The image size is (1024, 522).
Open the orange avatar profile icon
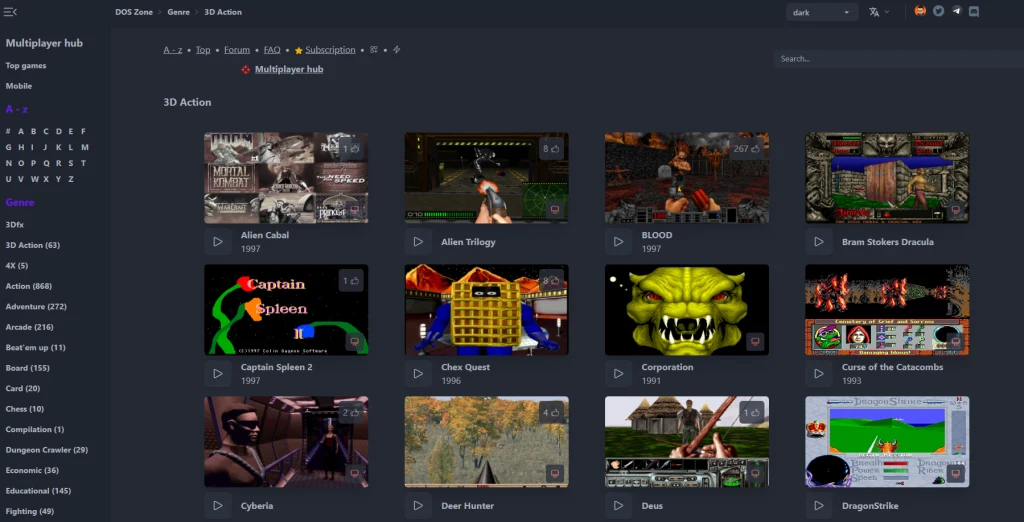point(920,11)
